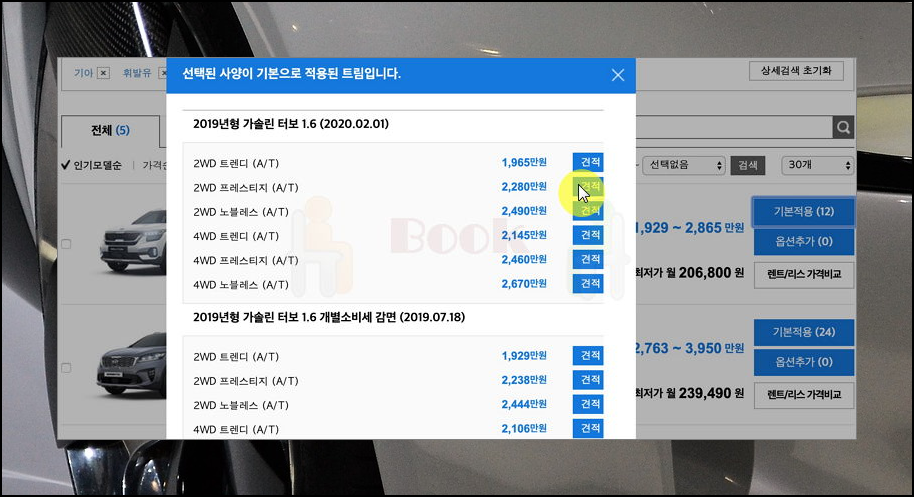Click price range 2,763 ~ 3,950 만원

tap(690, 348)
